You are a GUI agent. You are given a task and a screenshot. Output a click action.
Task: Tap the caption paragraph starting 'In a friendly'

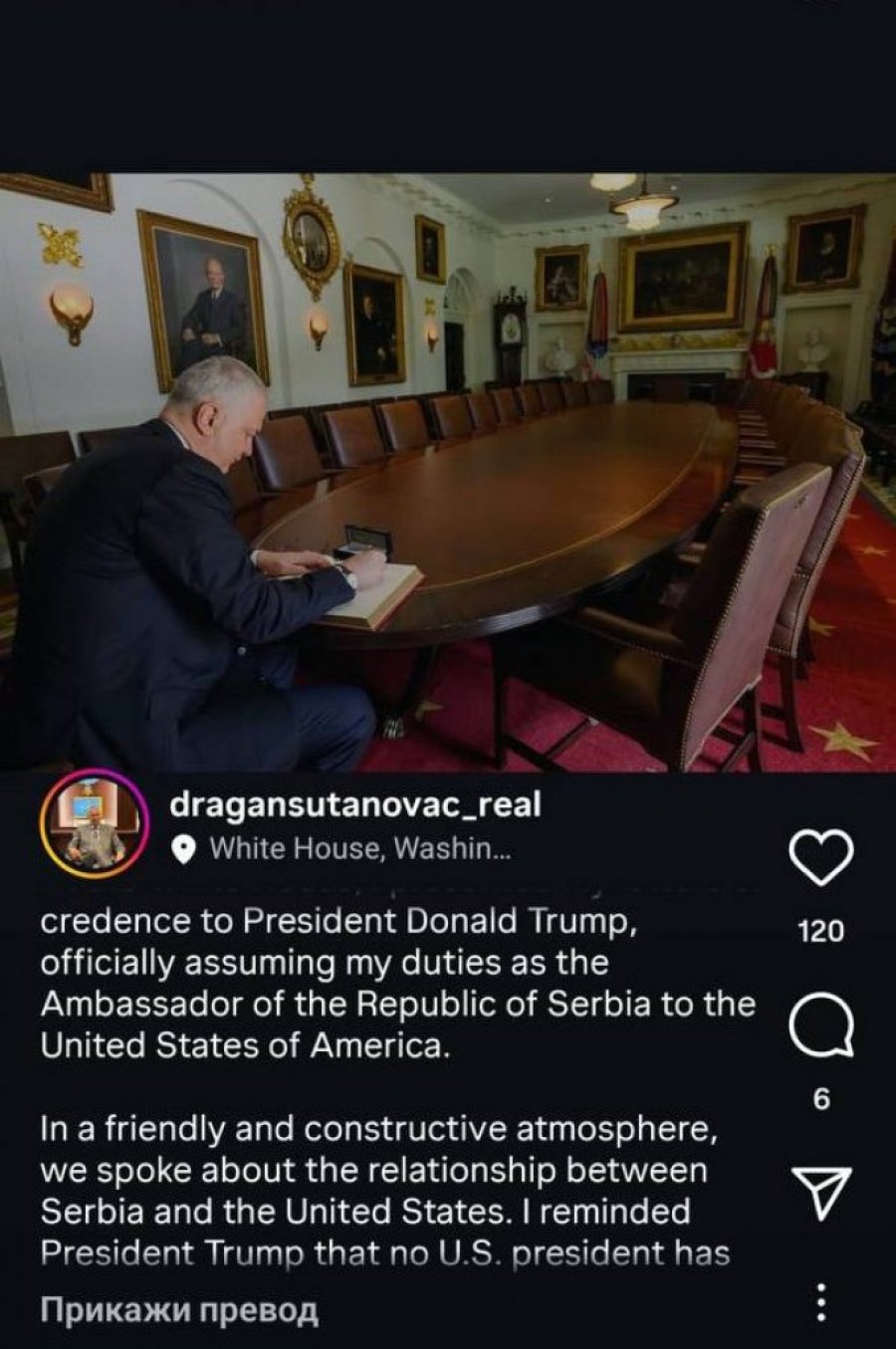click(x=385, y=1192)
